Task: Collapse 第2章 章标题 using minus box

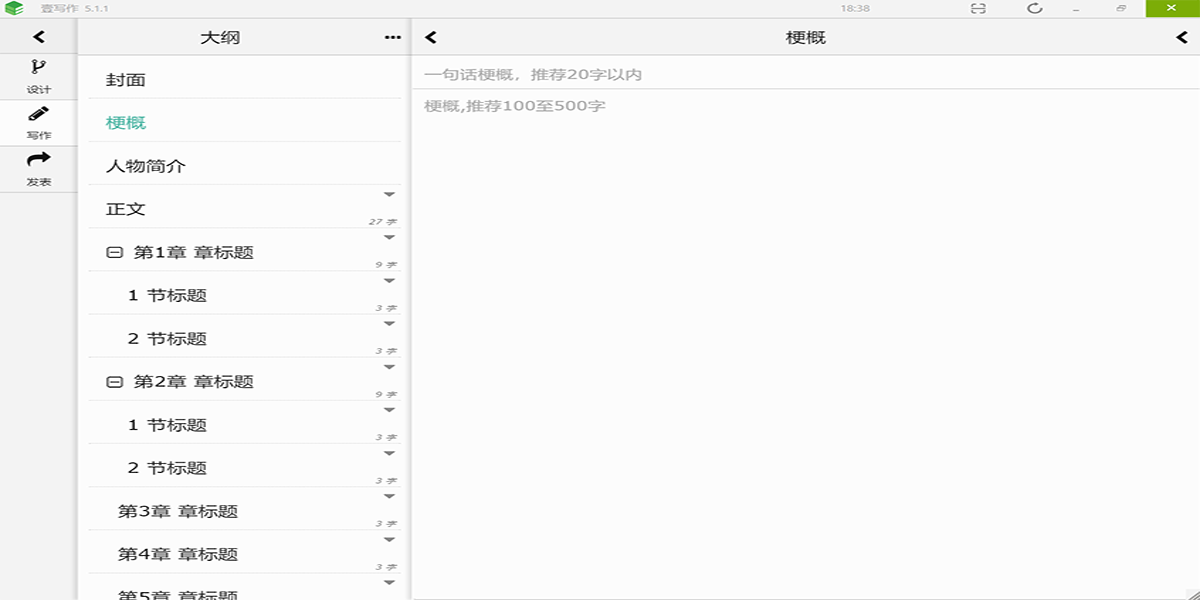Action: point(114,382)
